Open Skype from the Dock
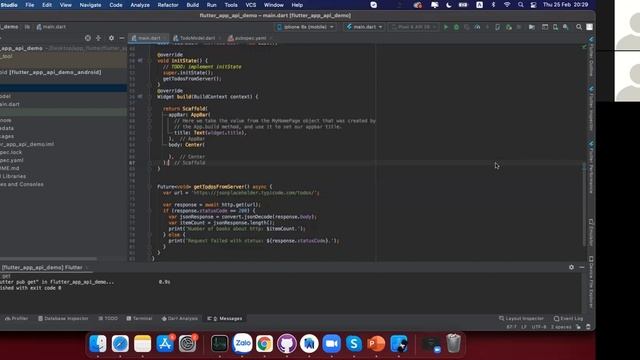Screen dimensions: 640x360 click(354, 344)
